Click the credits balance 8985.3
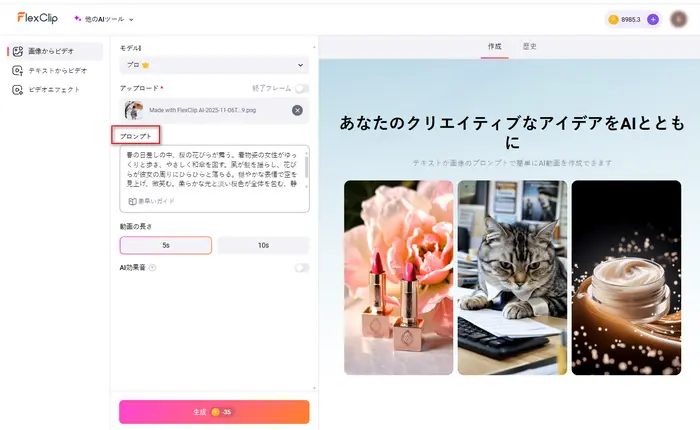 630,20
